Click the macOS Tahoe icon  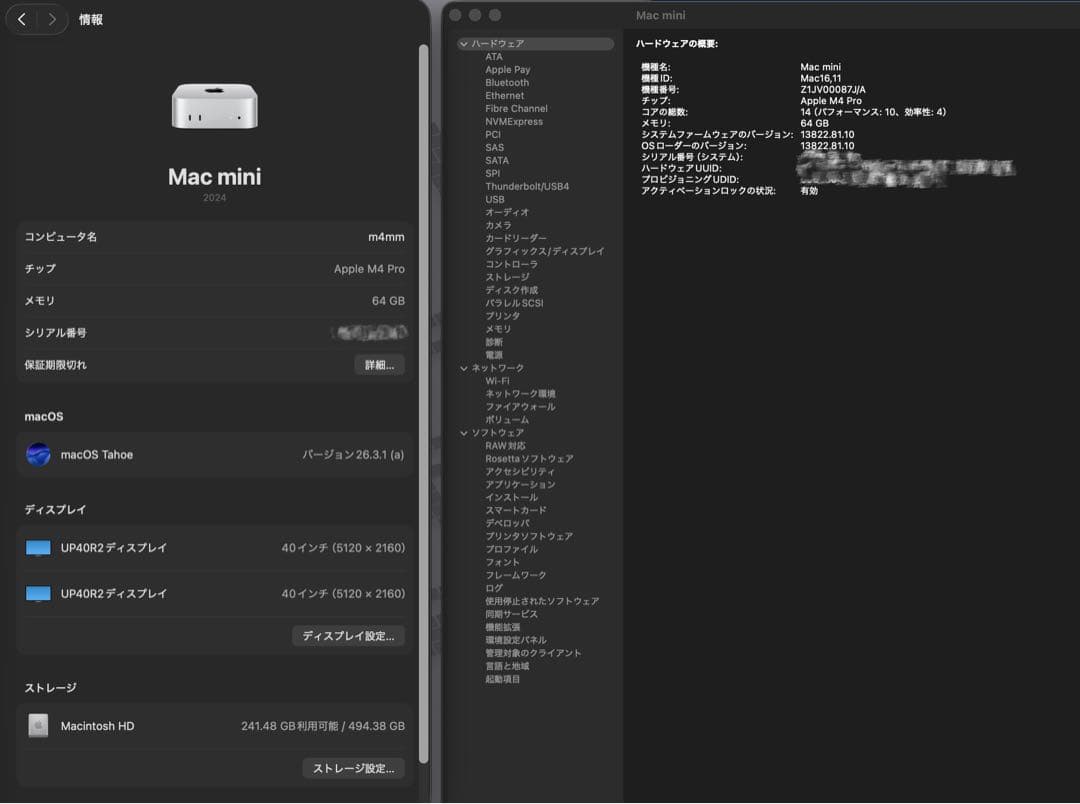tap(38, 455)
